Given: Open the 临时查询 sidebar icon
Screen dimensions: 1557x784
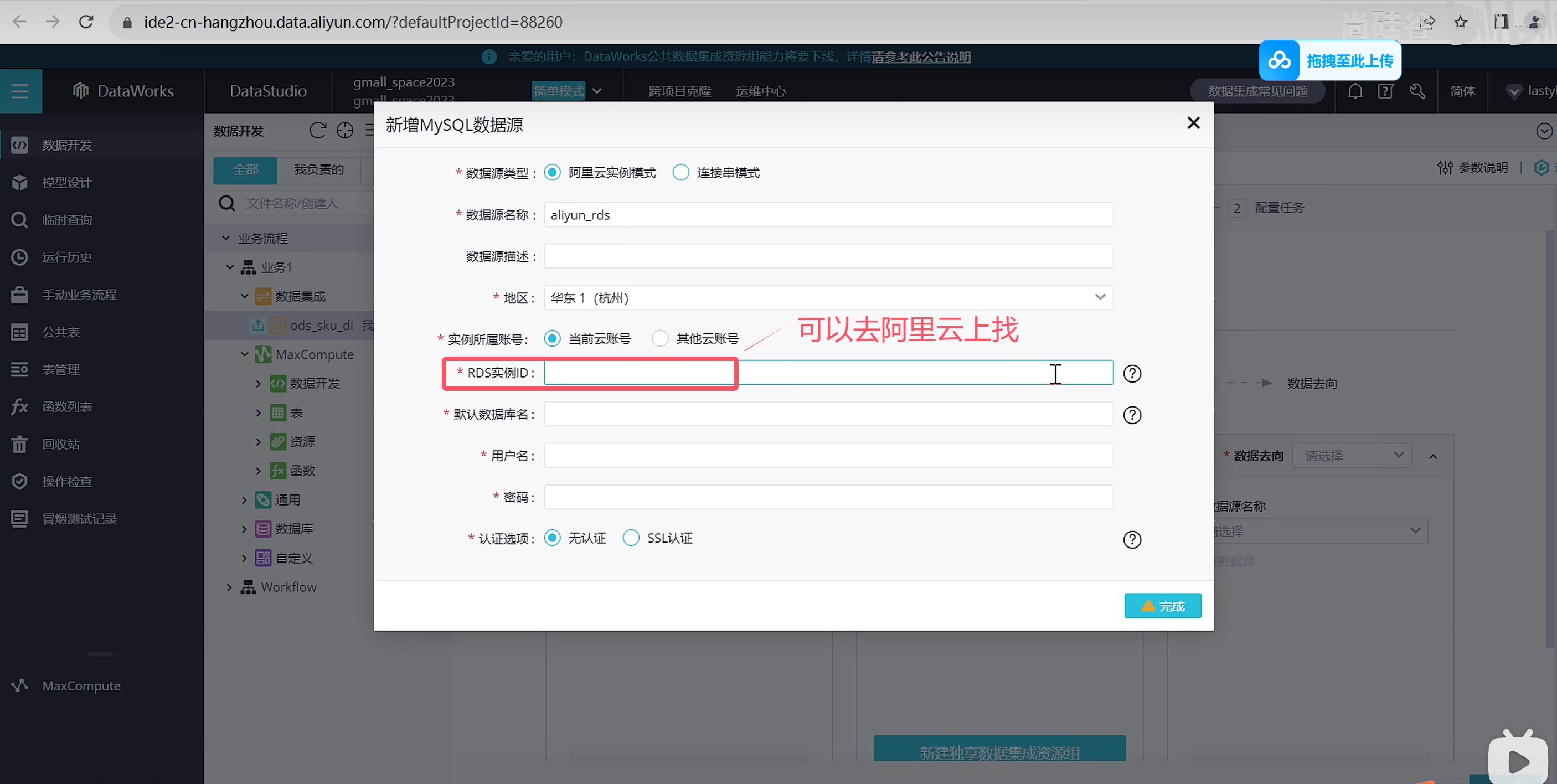Looking at the screenshot, I should [x=19, y=220].
